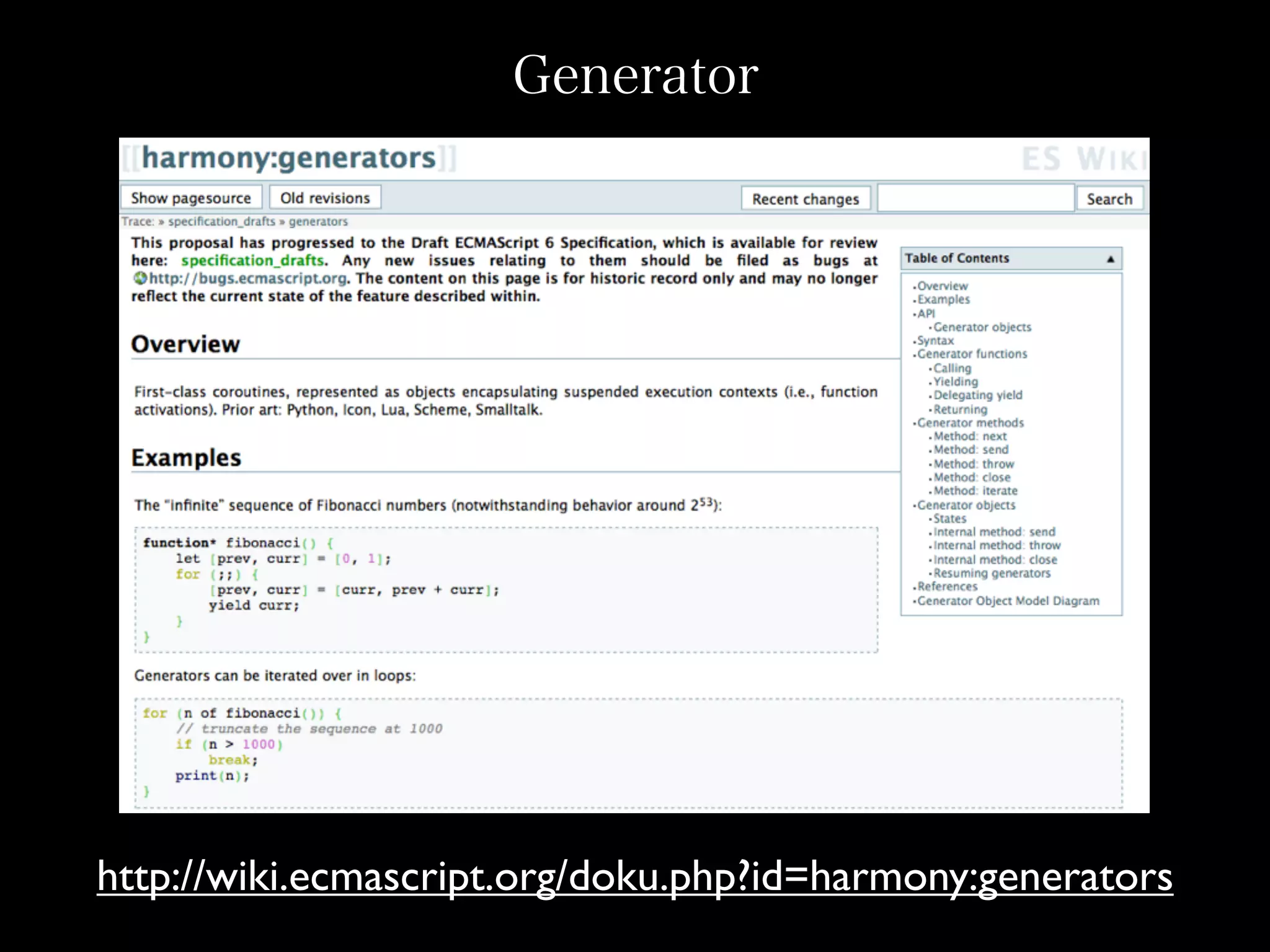
Task: Click the Table of Contents header
Action: tap(1011, 258)
